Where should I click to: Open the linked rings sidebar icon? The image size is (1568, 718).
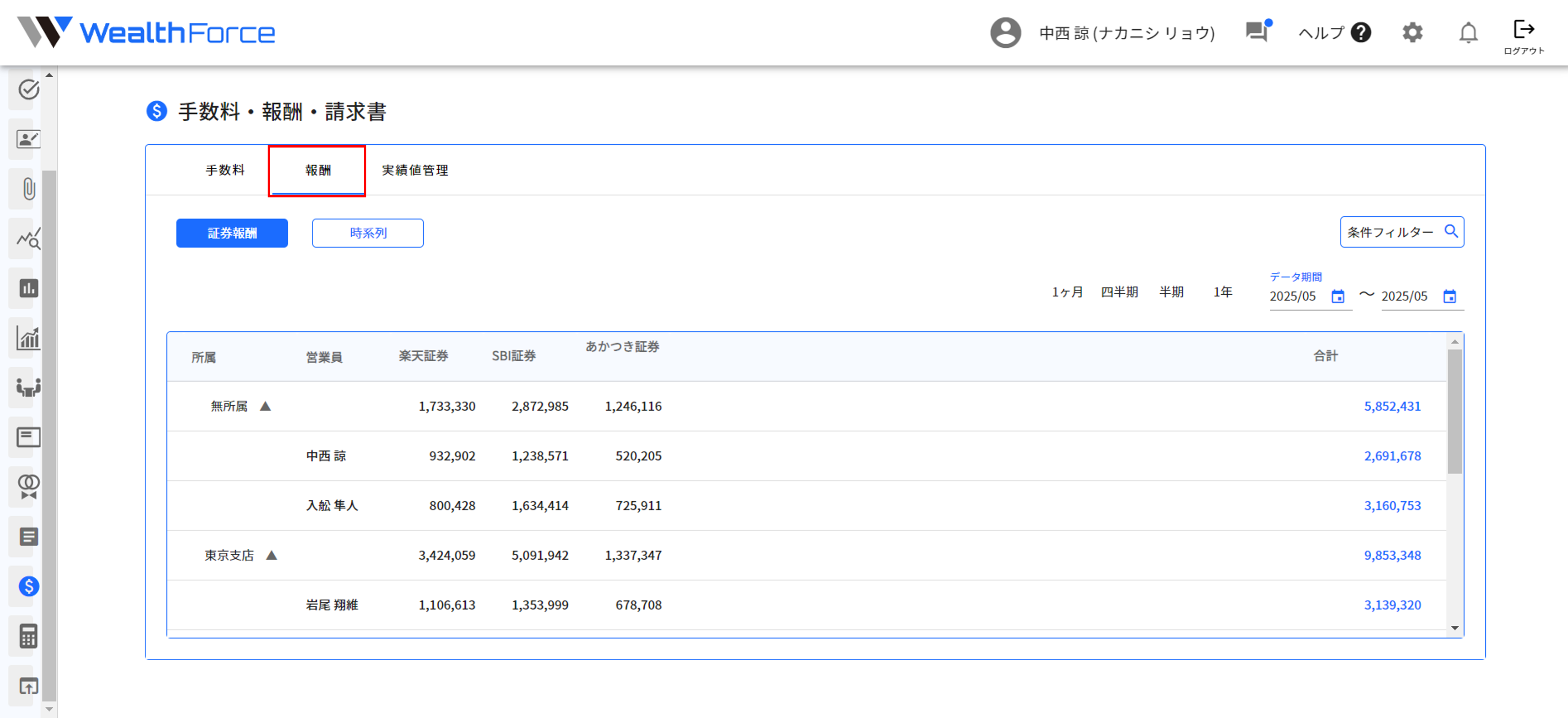pos(28,487)
